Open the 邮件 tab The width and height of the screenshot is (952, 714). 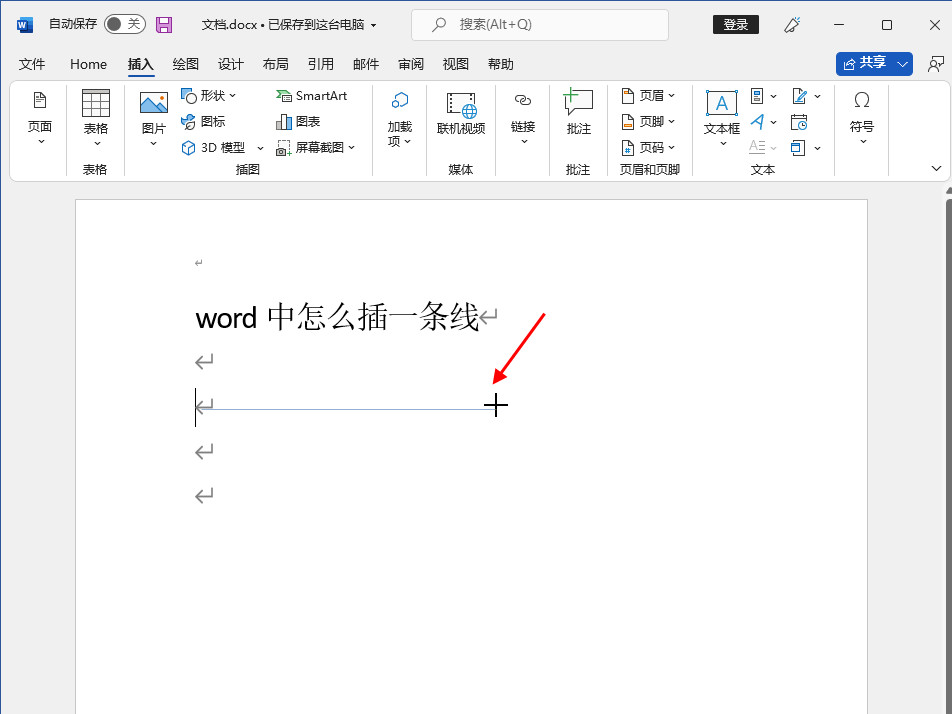point(366,64)
